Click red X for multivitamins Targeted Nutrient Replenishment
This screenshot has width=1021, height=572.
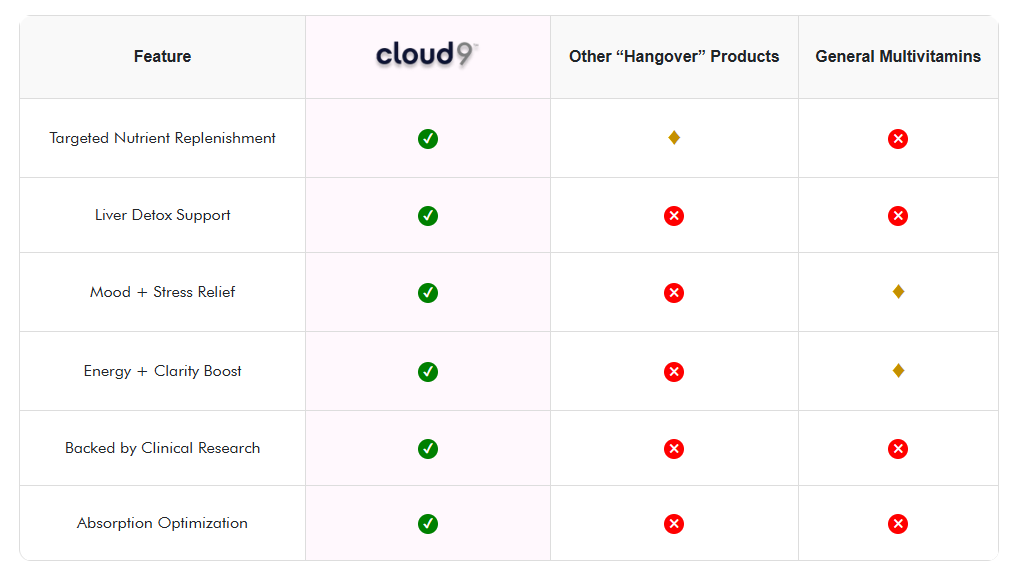pos(898,139)
